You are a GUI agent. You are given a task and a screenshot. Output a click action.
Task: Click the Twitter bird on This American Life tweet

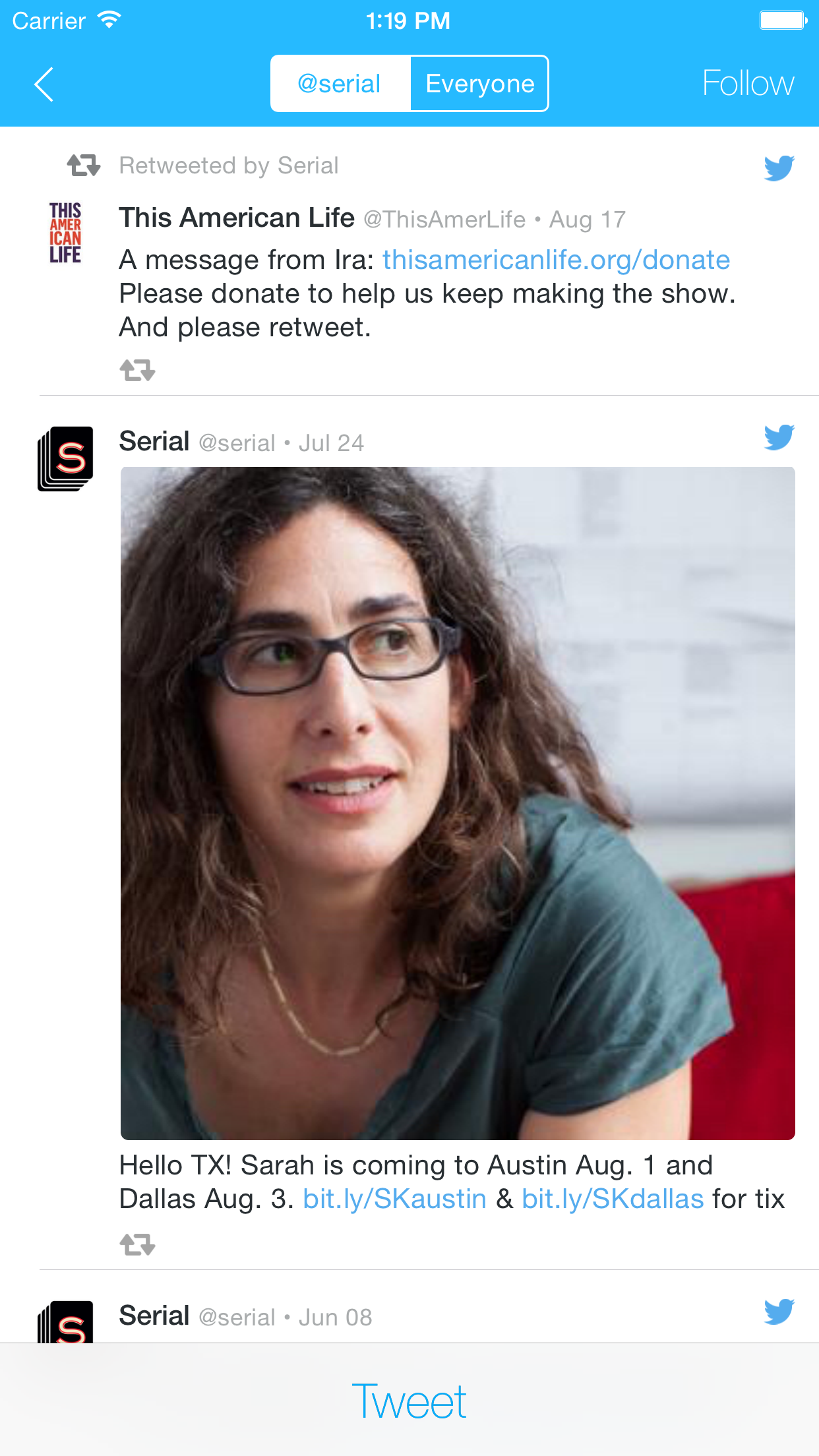coord(779,167)
